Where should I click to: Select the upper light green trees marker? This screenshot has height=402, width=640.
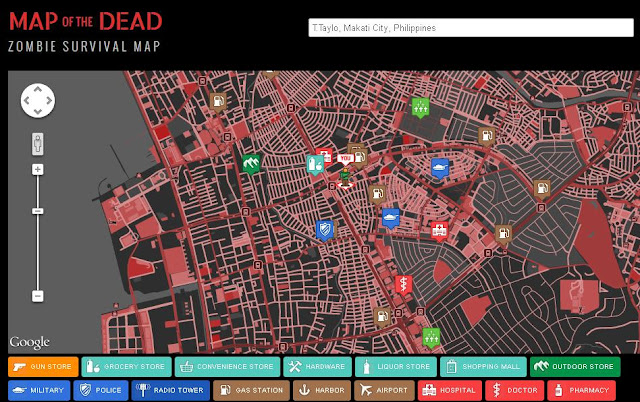pos(420,108)
